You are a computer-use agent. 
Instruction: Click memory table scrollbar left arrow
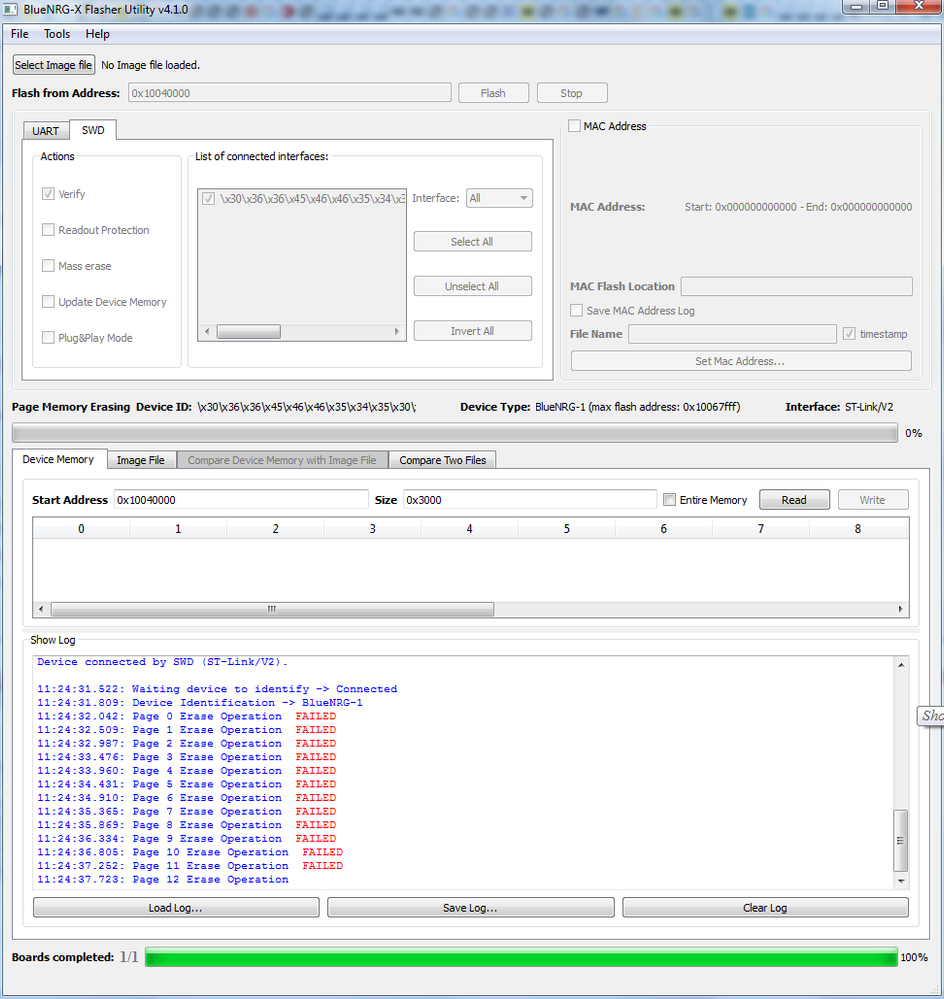pyautogui.click(x=41, y=609)
